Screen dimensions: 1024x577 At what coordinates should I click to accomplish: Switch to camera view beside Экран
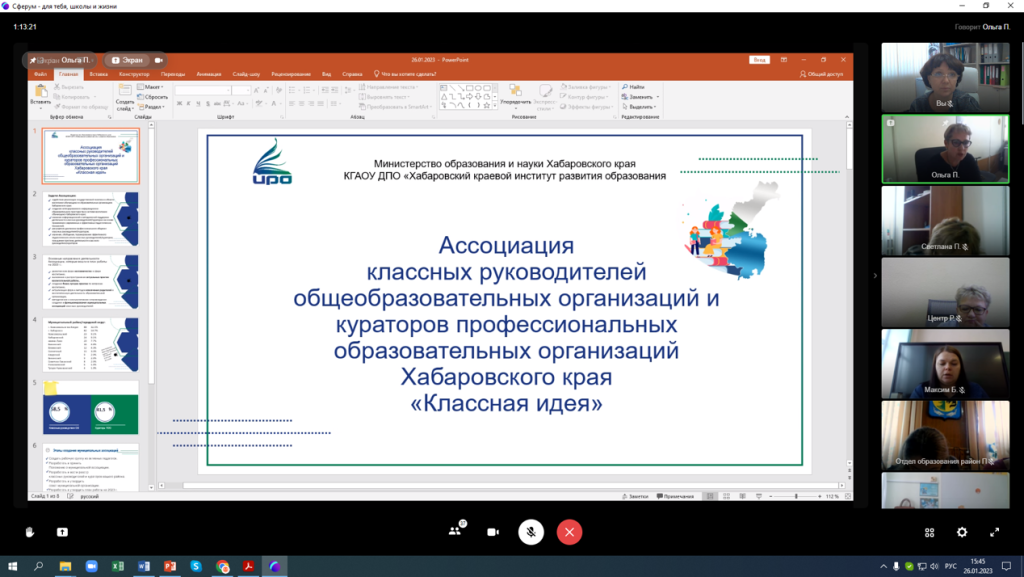pyautogui.click(x=159, y=60)
